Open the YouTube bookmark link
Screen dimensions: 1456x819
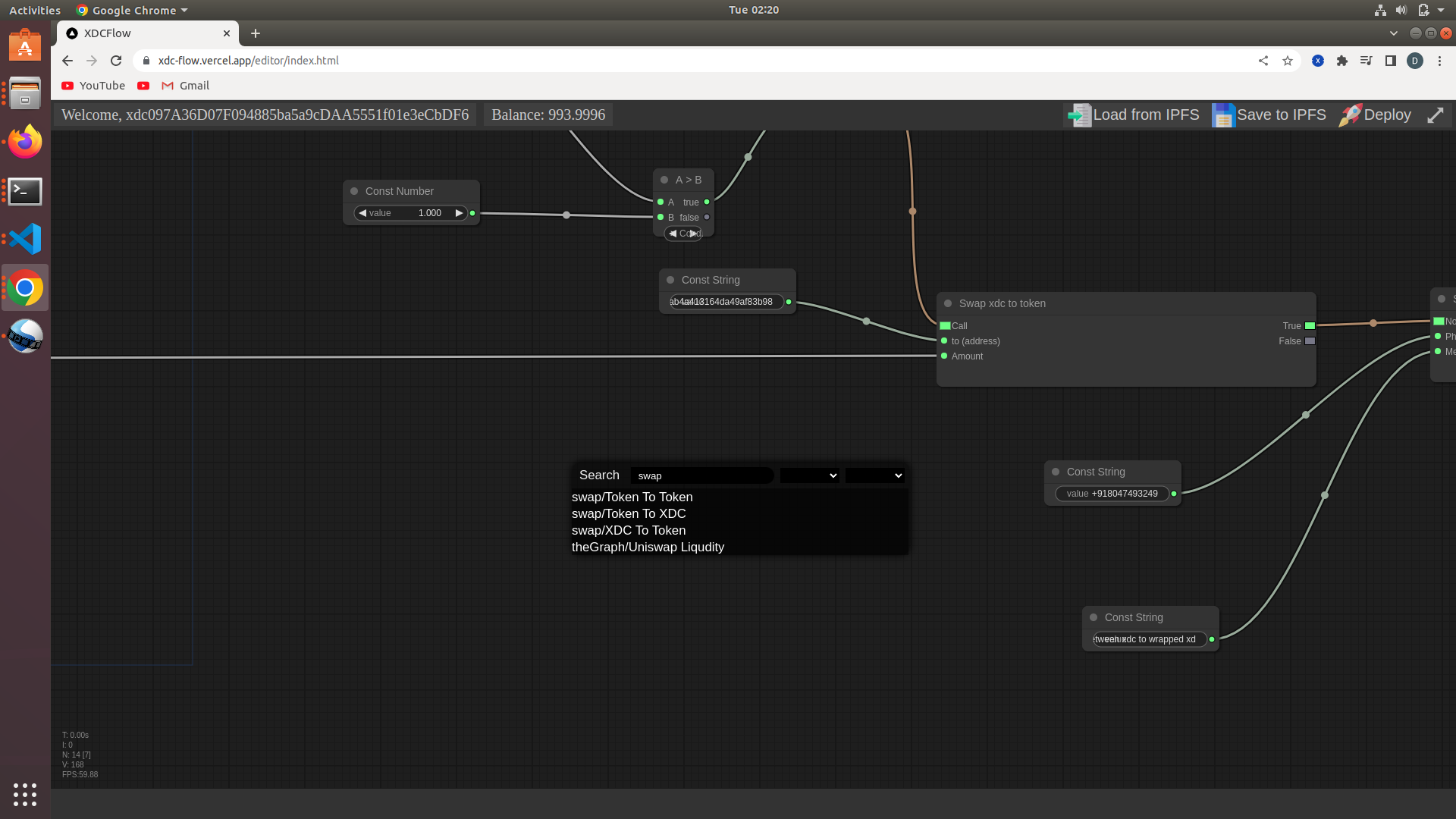coord(93,86)
